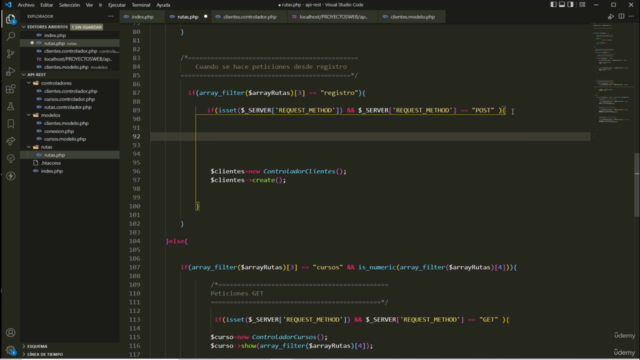Open the Archivo menu
The width and height of the screenshot is (640, 360).
(x=26, y=5)
